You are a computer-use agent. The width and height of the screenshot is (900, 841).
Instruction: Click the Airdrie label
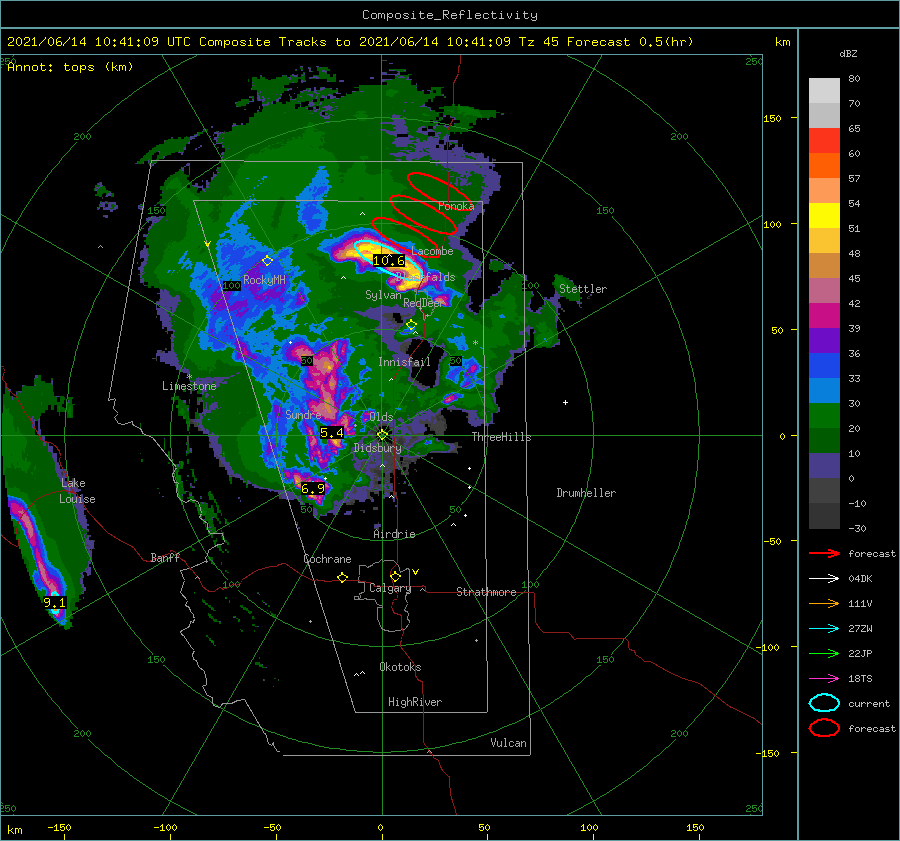394,534
